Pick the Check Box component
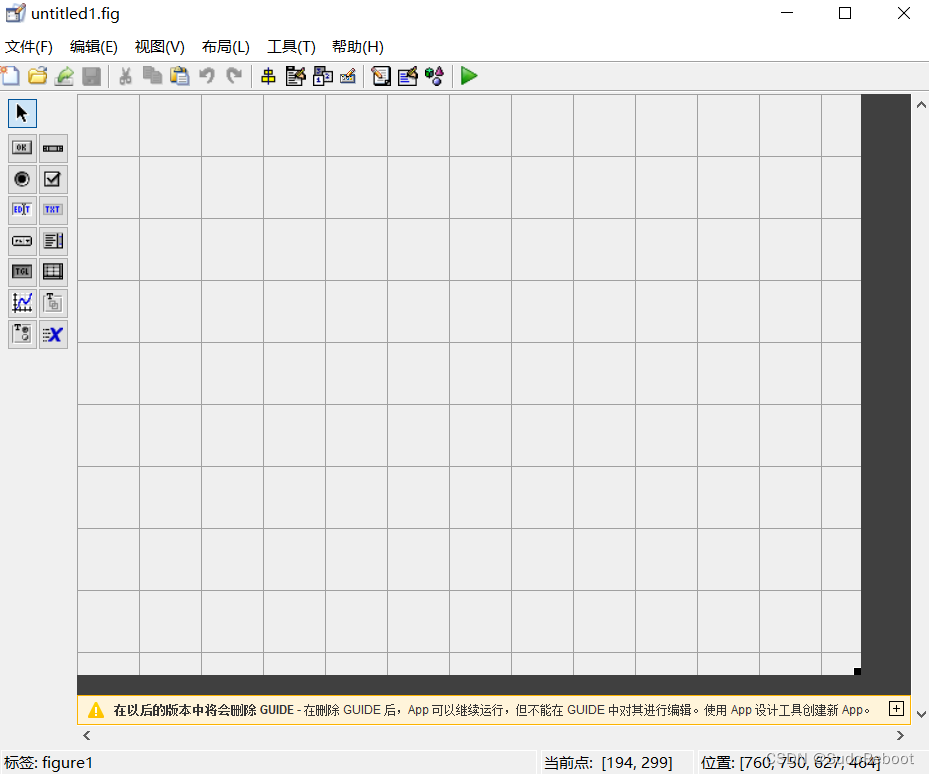Viewport: 929px width, 774px height. coord(53,179)
